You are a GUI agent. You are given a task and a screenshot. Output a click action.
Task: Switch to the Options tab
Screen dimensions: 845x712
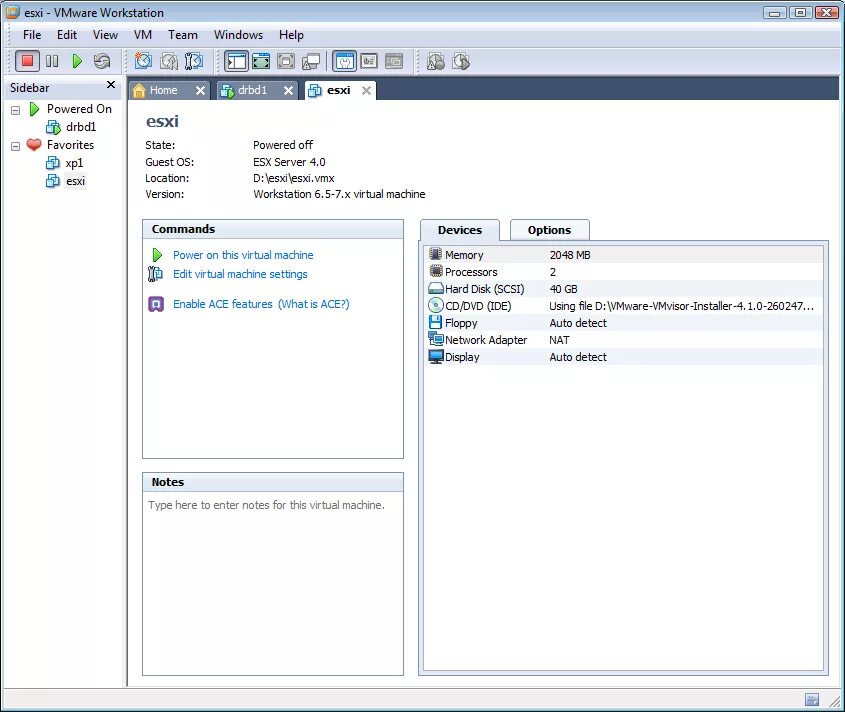549,230
